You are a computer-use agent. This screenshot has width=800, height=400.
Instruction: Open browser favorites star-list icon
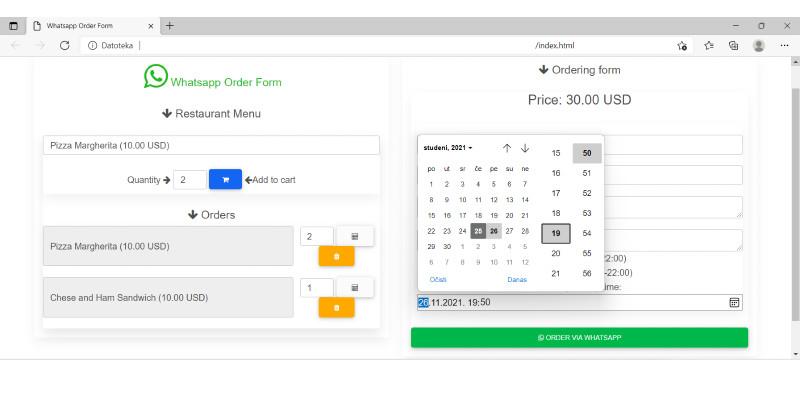click(708, 45)
